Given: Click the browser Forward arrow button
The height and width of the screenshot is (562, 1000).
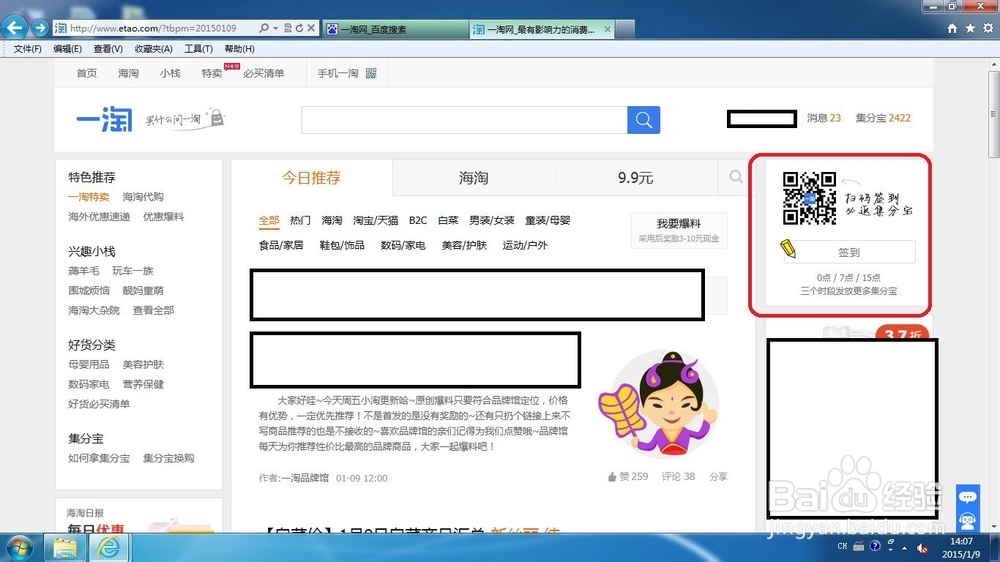Looking at the screenshot, I should click(40, 28).
